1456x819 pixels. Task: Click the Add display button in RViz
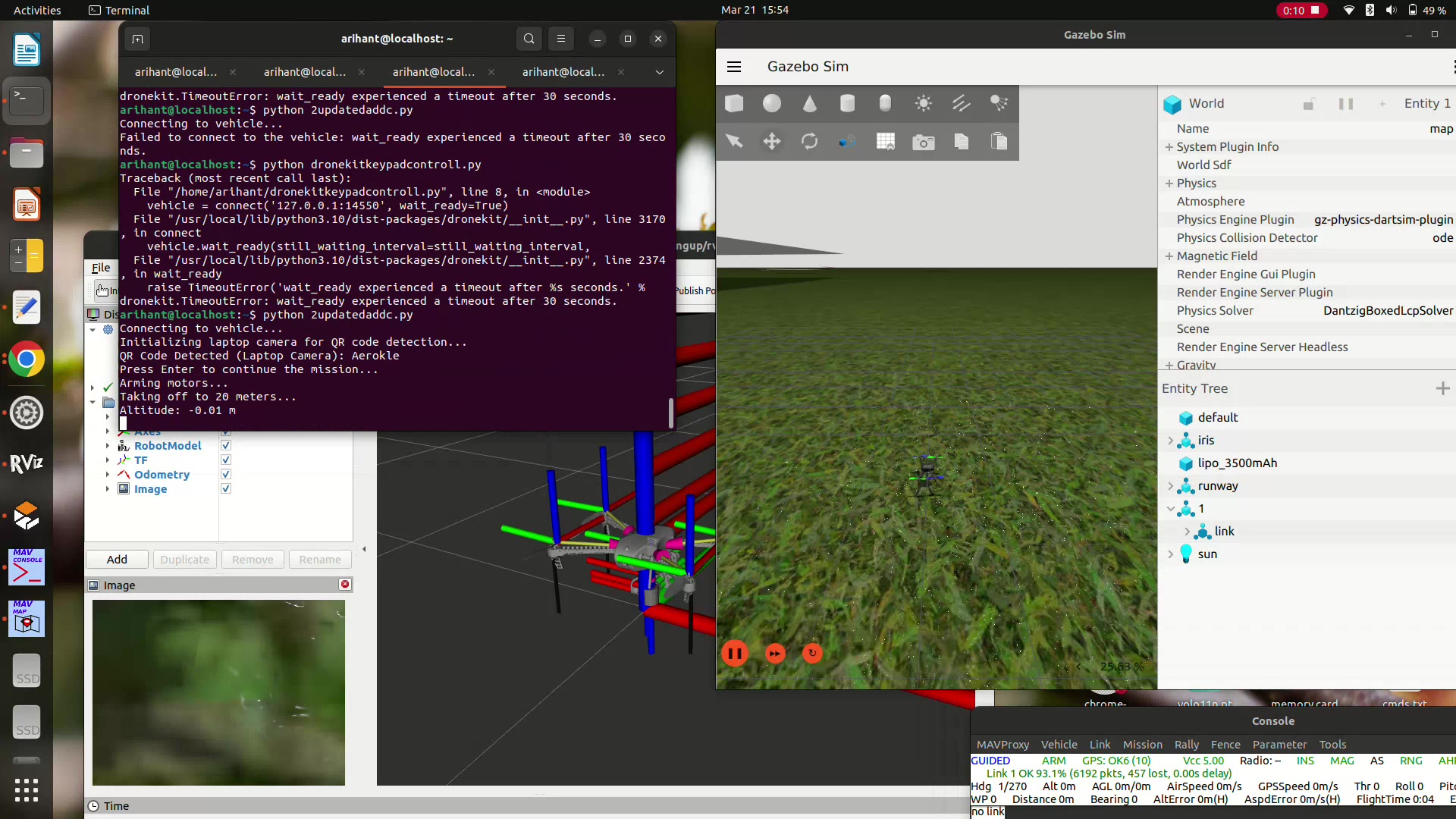117,560
